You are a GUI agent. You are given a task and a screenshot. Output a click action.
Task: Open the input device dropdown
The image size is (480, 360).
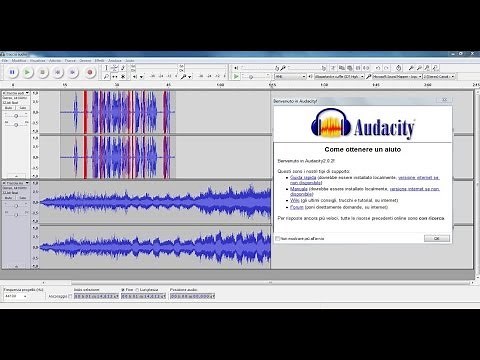[x=397, y=77]
